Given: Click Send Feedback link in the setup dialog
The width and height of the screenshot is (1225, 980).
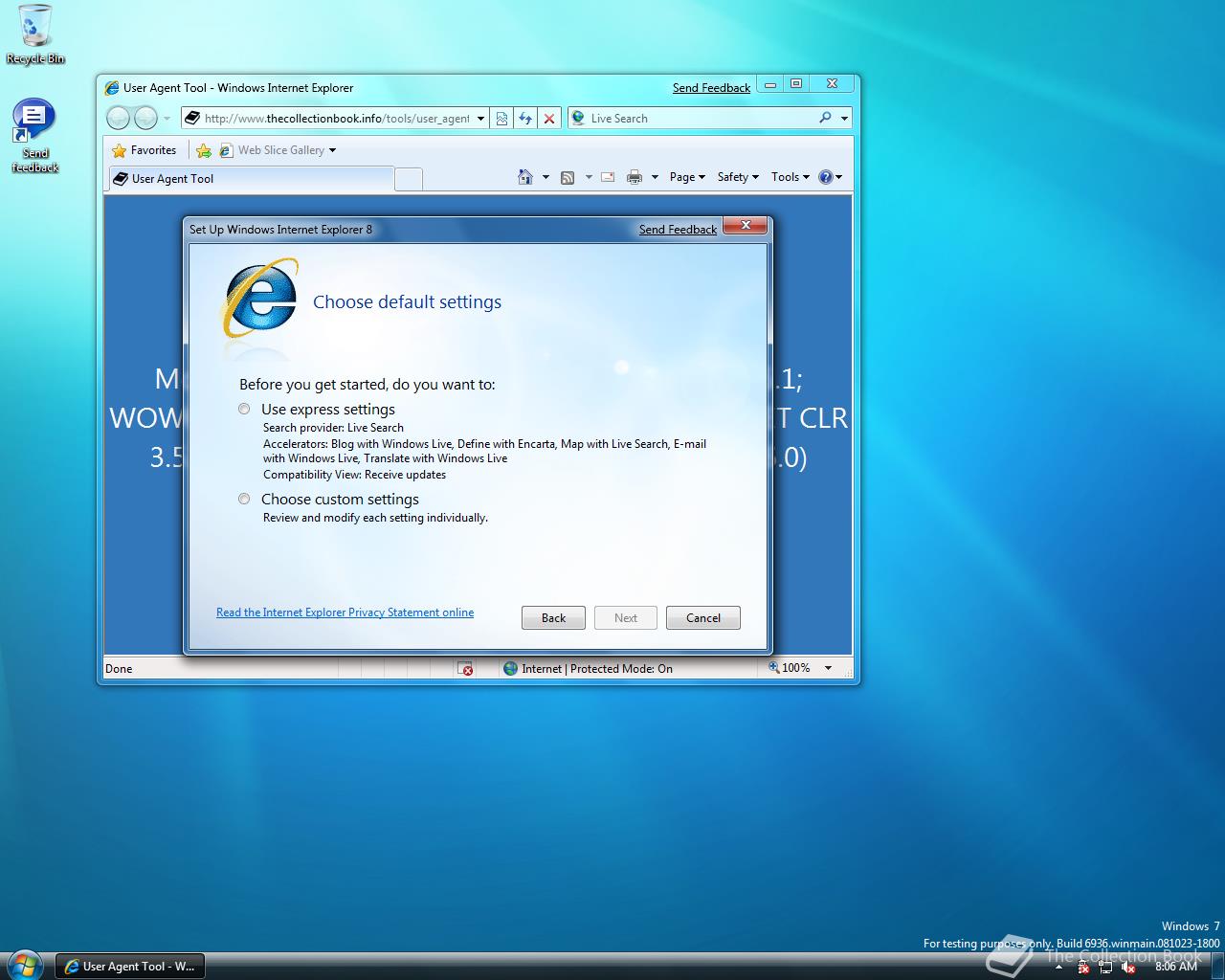Looking at the screenshot, I should [678, 230].
